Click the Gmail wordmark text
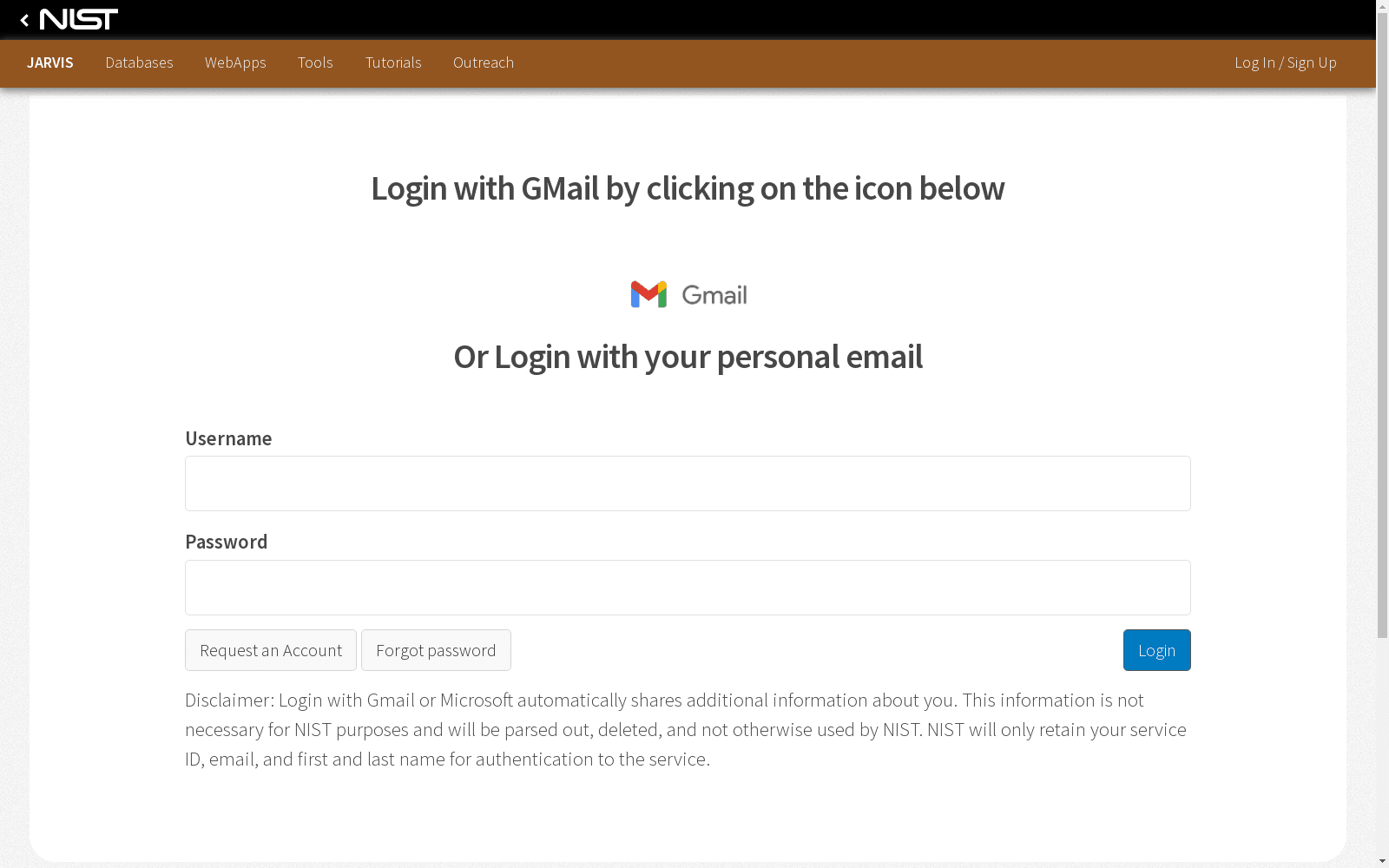Screen dimensions: 1389x868 (x=714, y=295)
